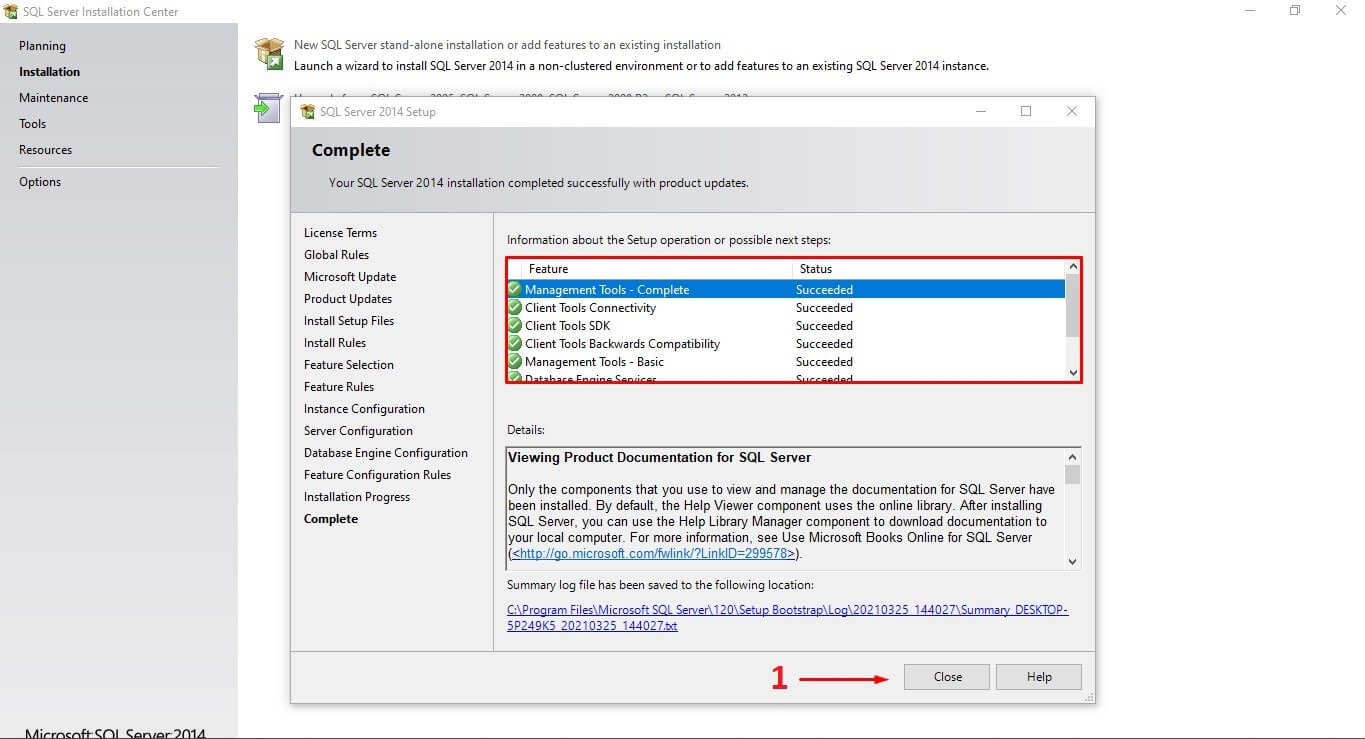Image resolution: width=1365 pixels, height=739 pixels.
Task: Click Succeeded status of Client Tools SDK
Action: [824, 326]
